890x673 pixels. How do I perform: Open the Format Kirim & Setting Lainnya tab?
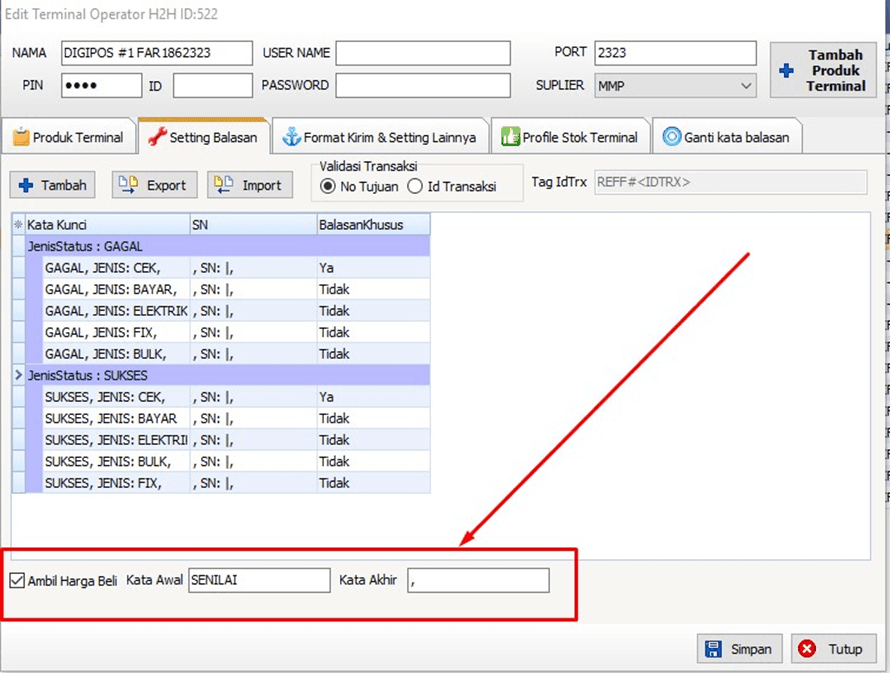tap(383, 137)
